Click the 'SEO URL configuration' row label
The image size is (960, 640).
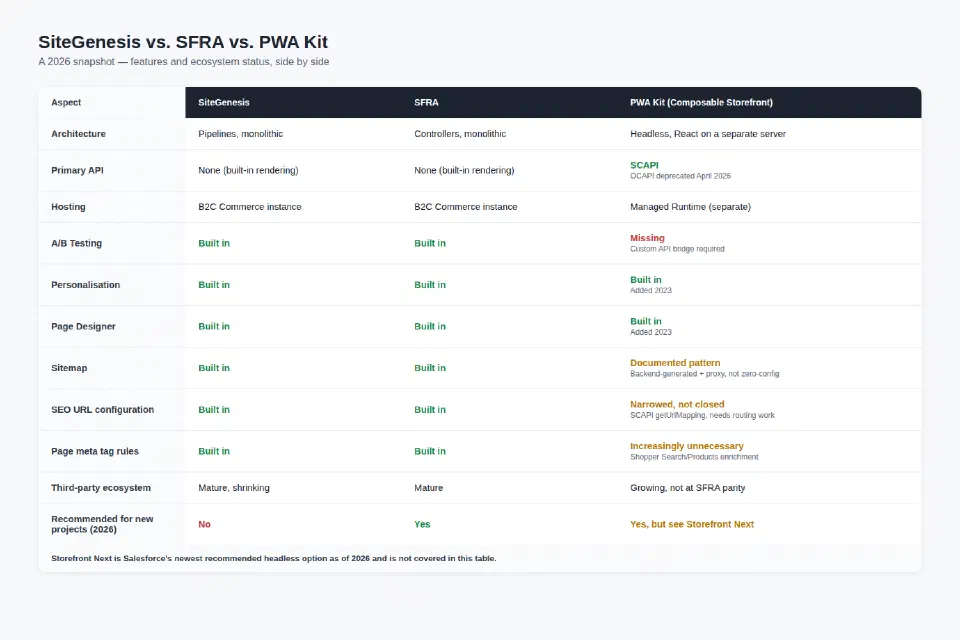103,410
